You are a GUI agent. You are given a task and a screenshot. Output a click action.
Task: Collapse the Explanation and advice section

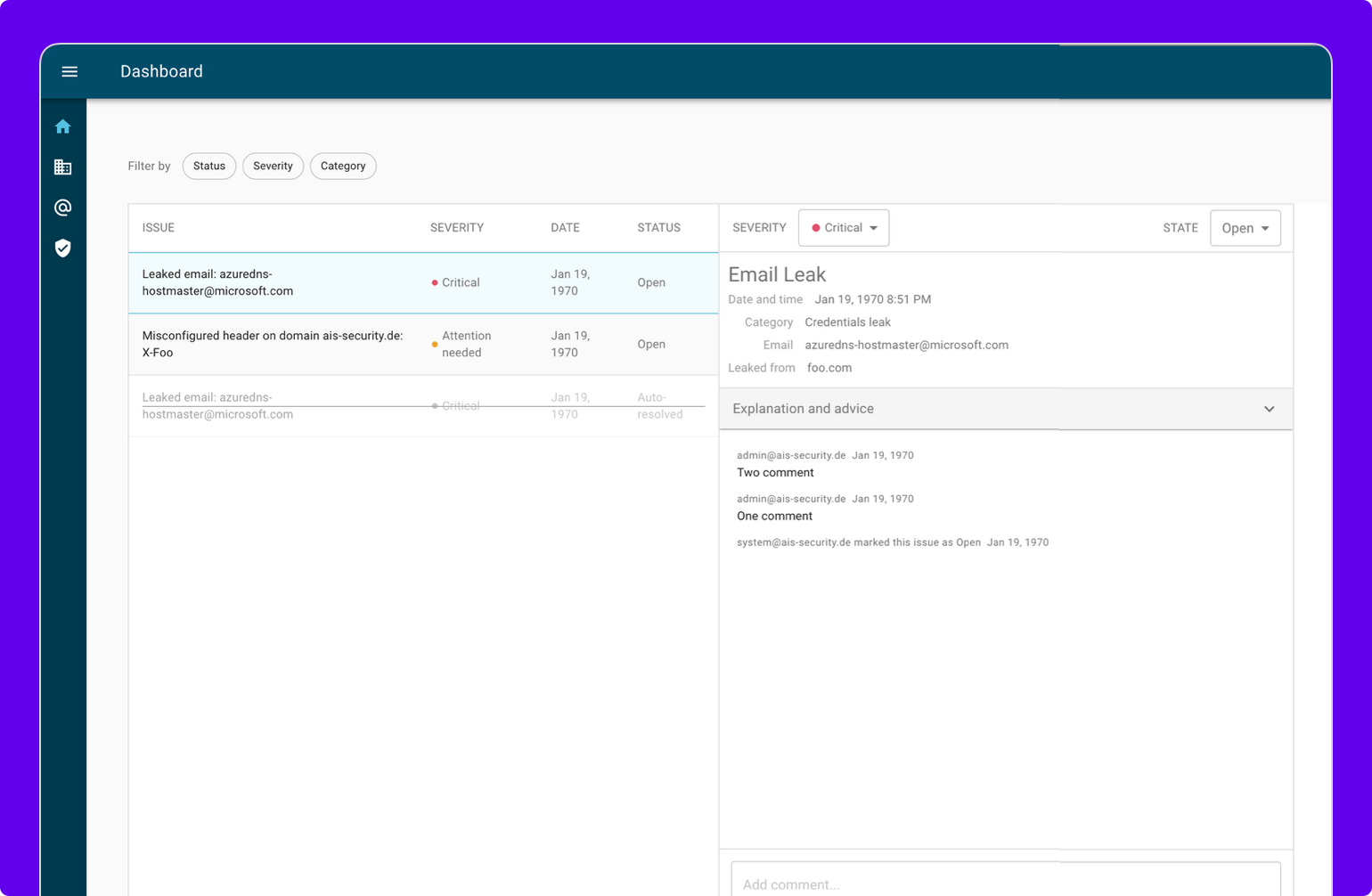point(1269,409)
